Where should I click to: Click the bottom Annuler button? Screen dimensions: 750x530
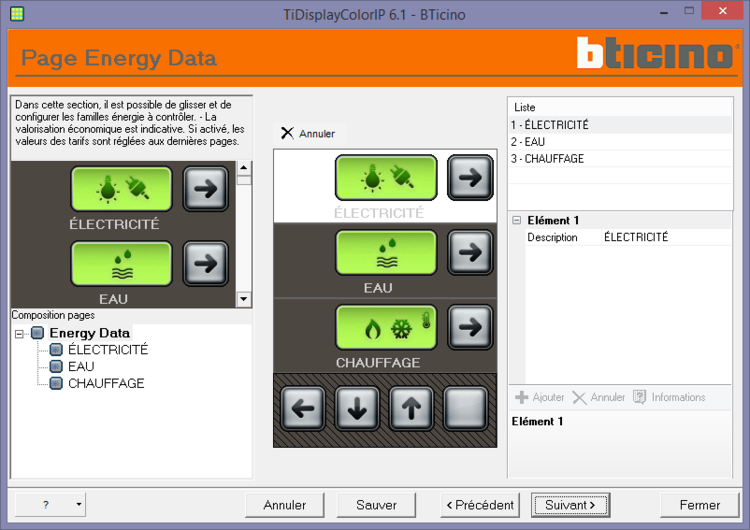coord(285,505)
